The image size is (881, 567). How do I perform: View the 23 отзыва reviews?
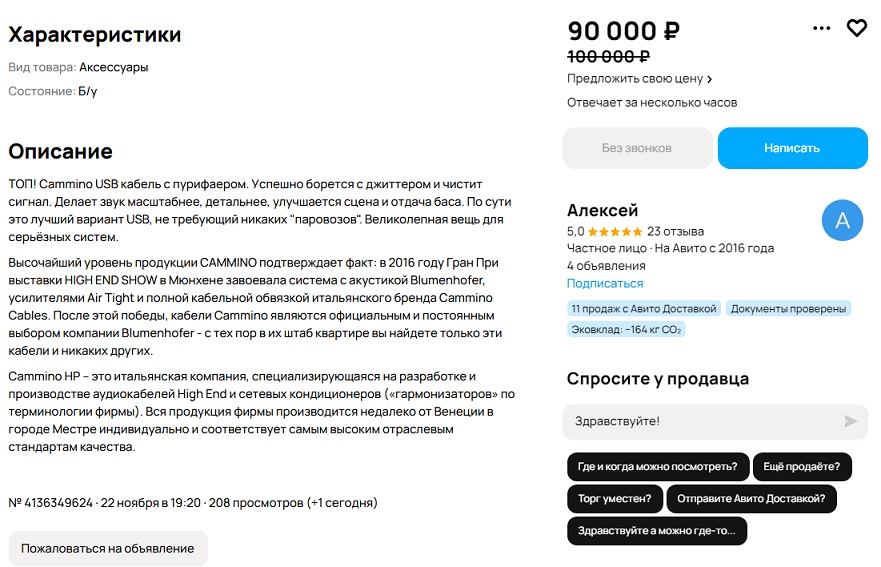coord(675,231)
